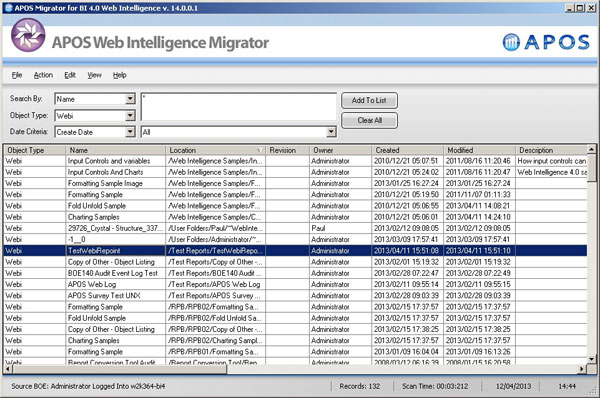Click the 14:44 time in status bar
This screenshot has height=398, width=600.
tap(567, 386)
